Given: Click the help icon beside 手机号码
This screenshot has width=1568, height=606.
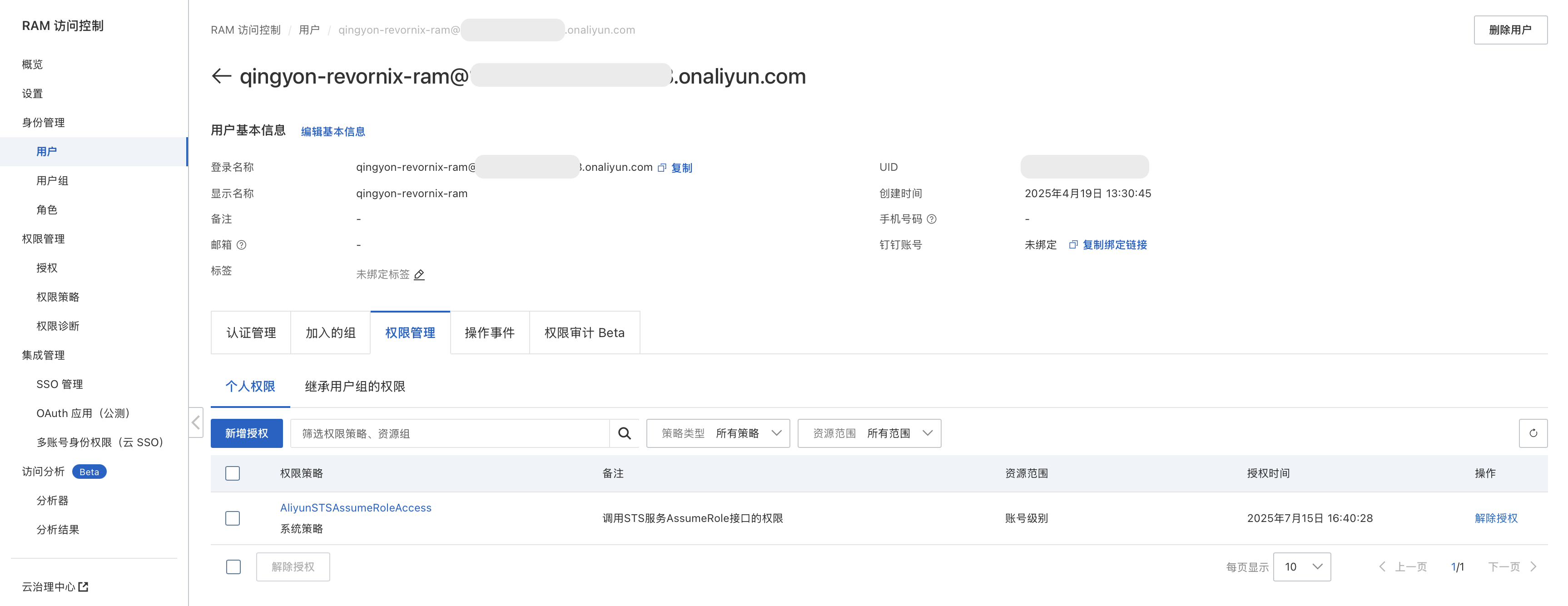Looking at the screenshot, I should coord(931,219).
